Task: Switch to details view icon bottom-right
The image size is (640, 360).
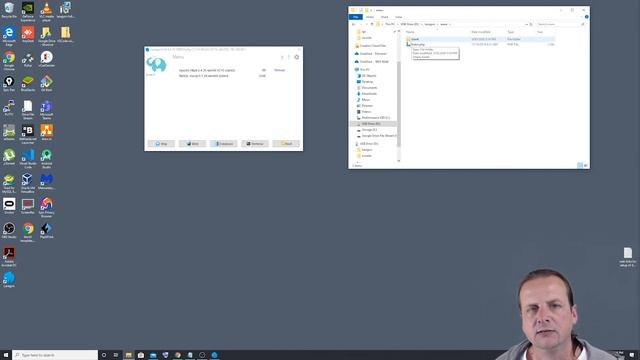Action: tap(580, 165)
